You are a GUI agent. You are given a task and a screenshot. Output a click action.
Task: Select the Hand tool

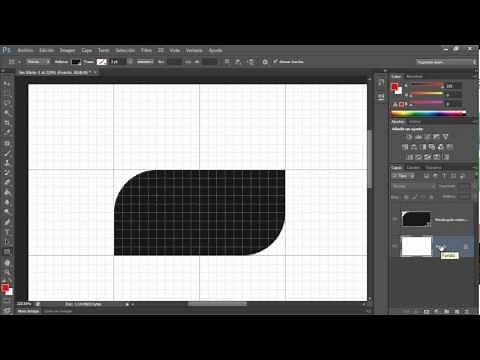coord(7,263)
